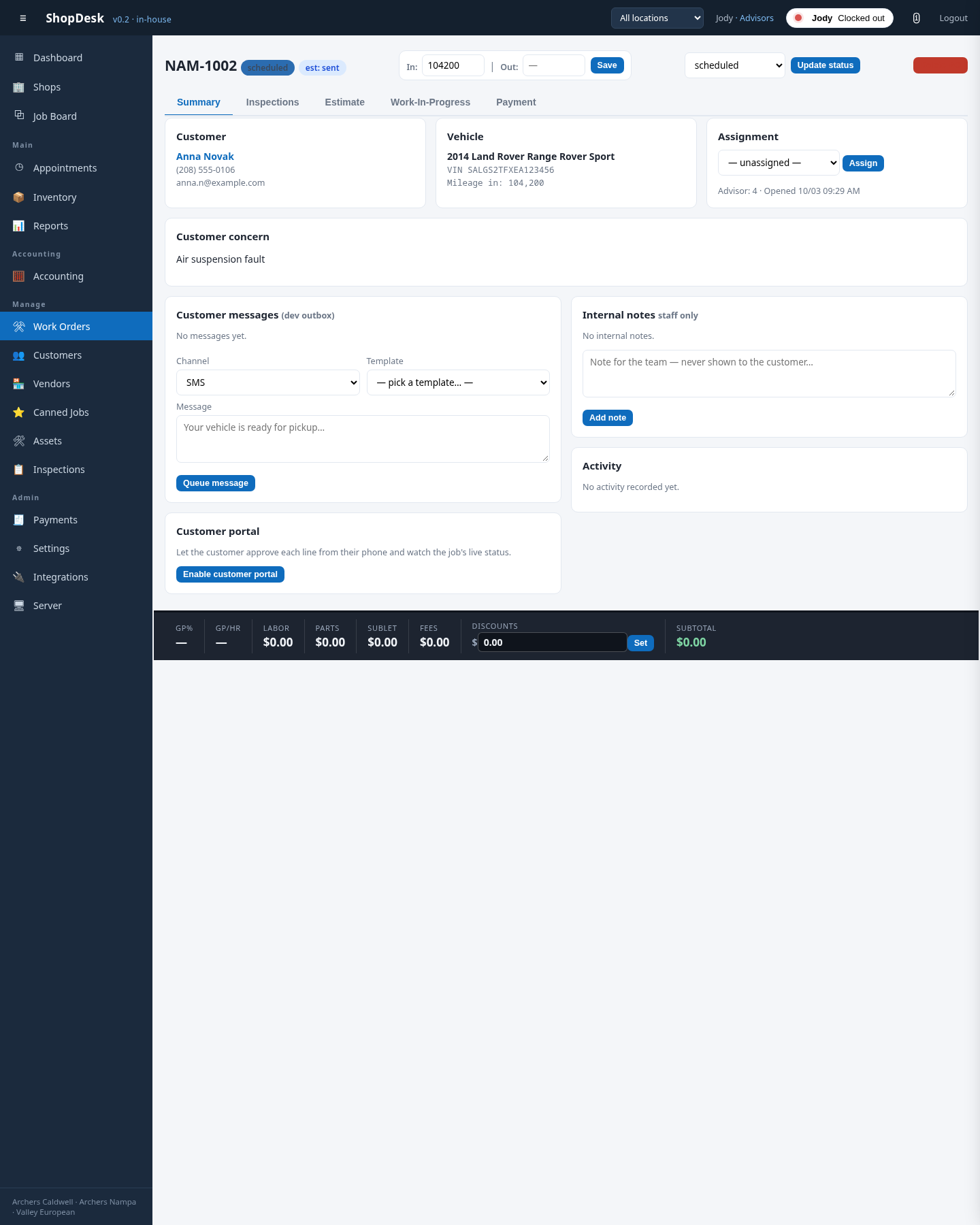Click the Add note button

[608, 418]
